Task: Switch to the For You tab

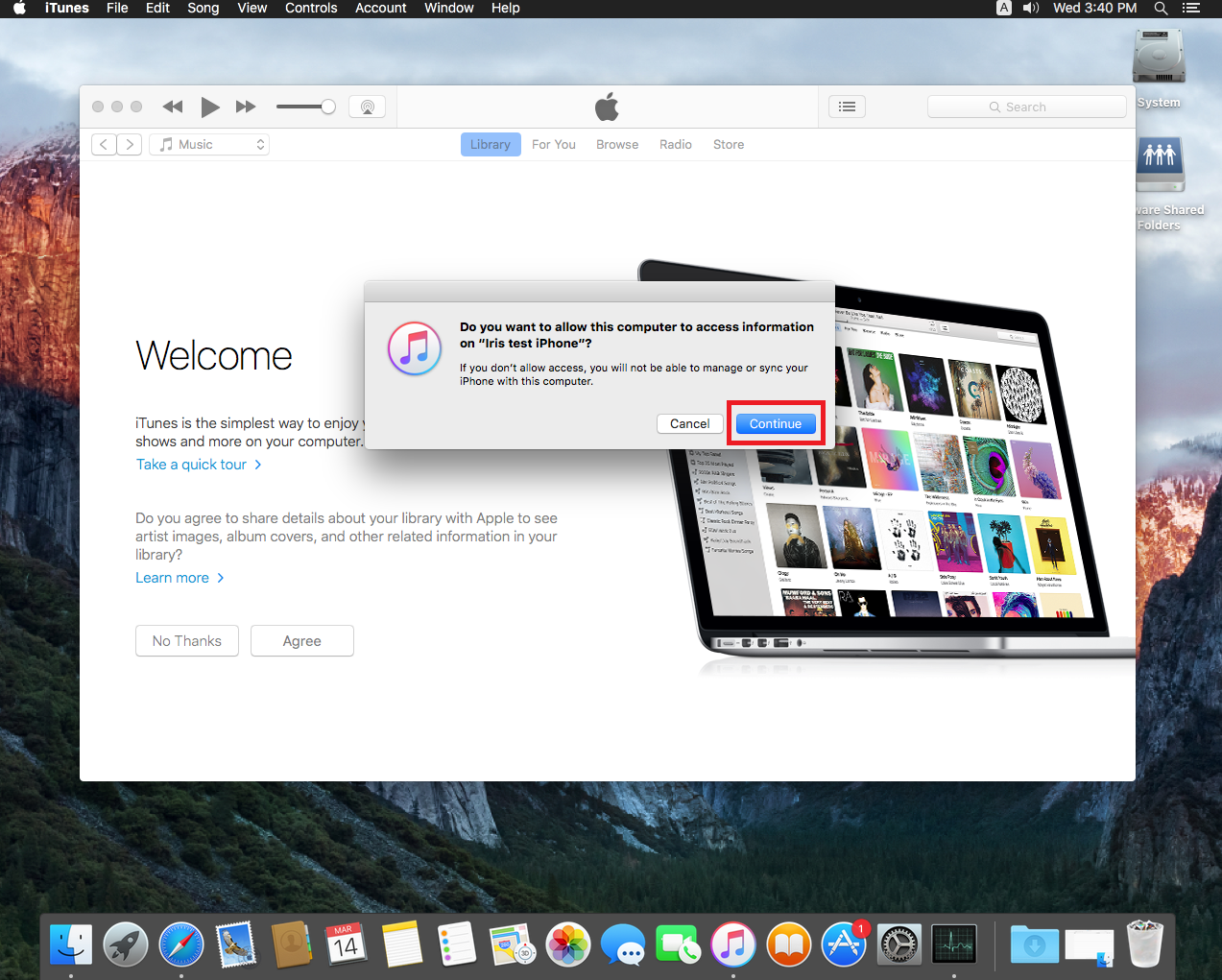Action: [554, 144]
